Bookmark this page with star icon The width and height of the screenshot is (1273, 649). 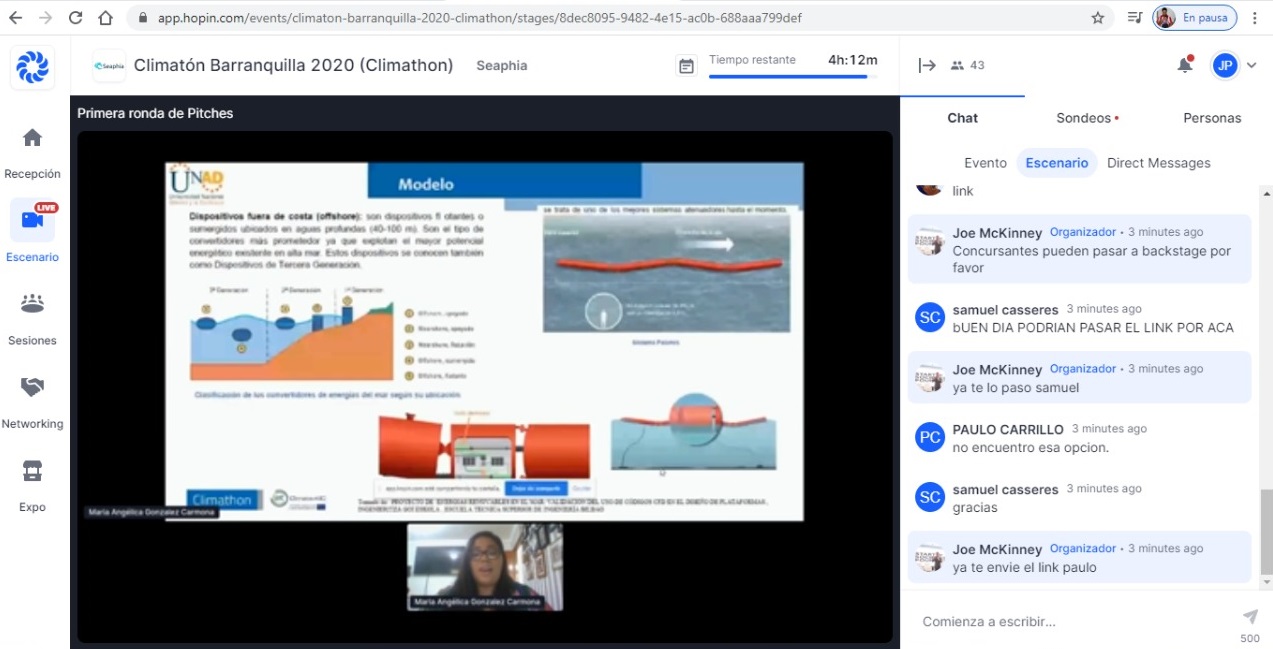pos(1098,18)
